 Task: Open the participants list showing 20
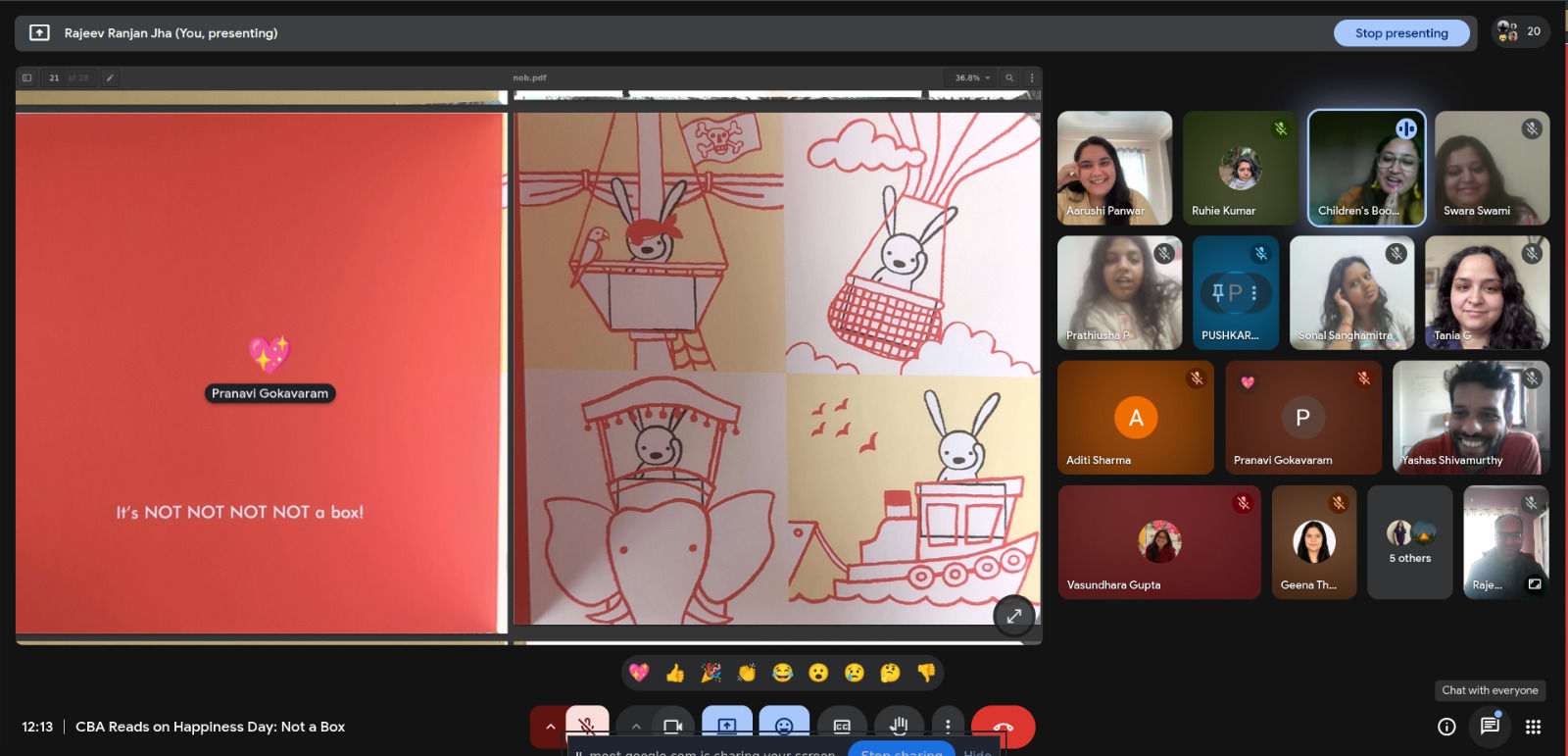click(1520, 32)
